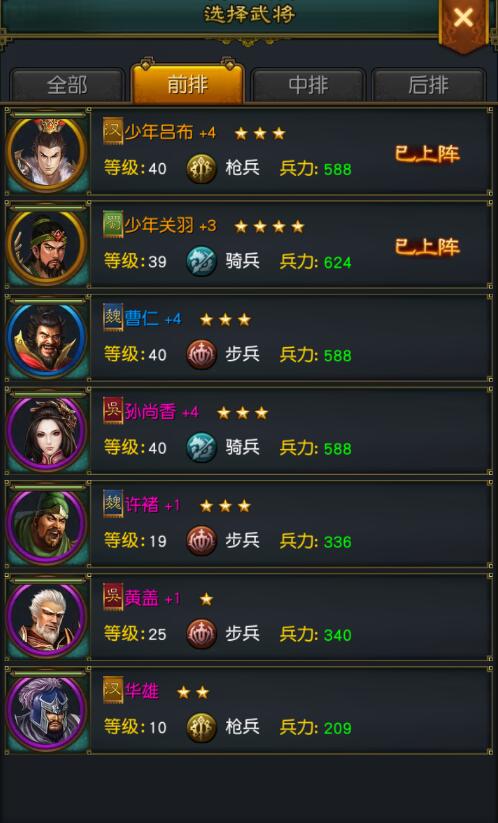Click 吴 faction badge beside 黄盖
Viewport: 498px width, 823px height.
pyautogui.click(x=113, y=597)
